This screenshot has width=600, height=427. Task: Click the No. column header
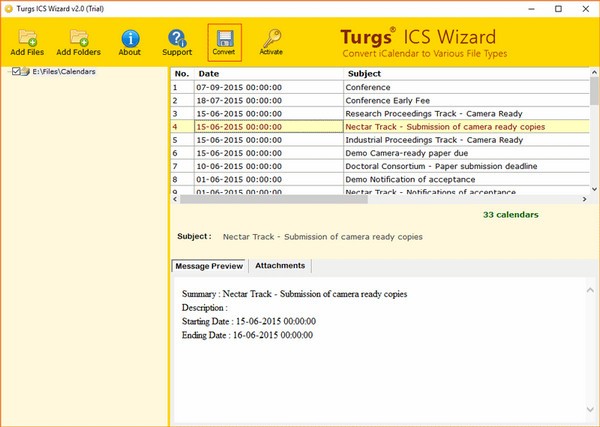click(x=181, y=74)
